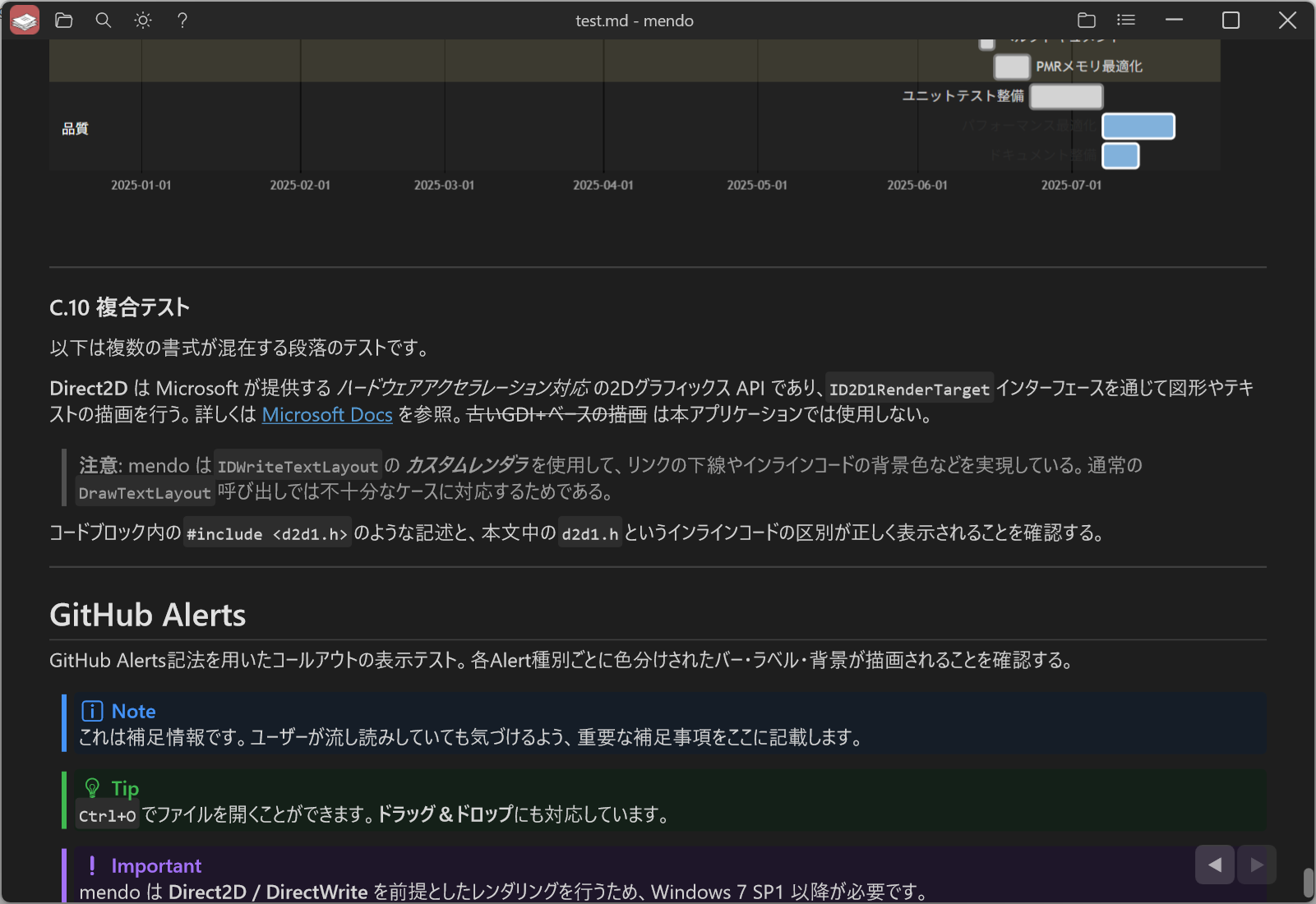This screenshot has width=1316, height=904.
Task: Click the bold Direct2D / DirectWrite text
Action: (268, 892)
